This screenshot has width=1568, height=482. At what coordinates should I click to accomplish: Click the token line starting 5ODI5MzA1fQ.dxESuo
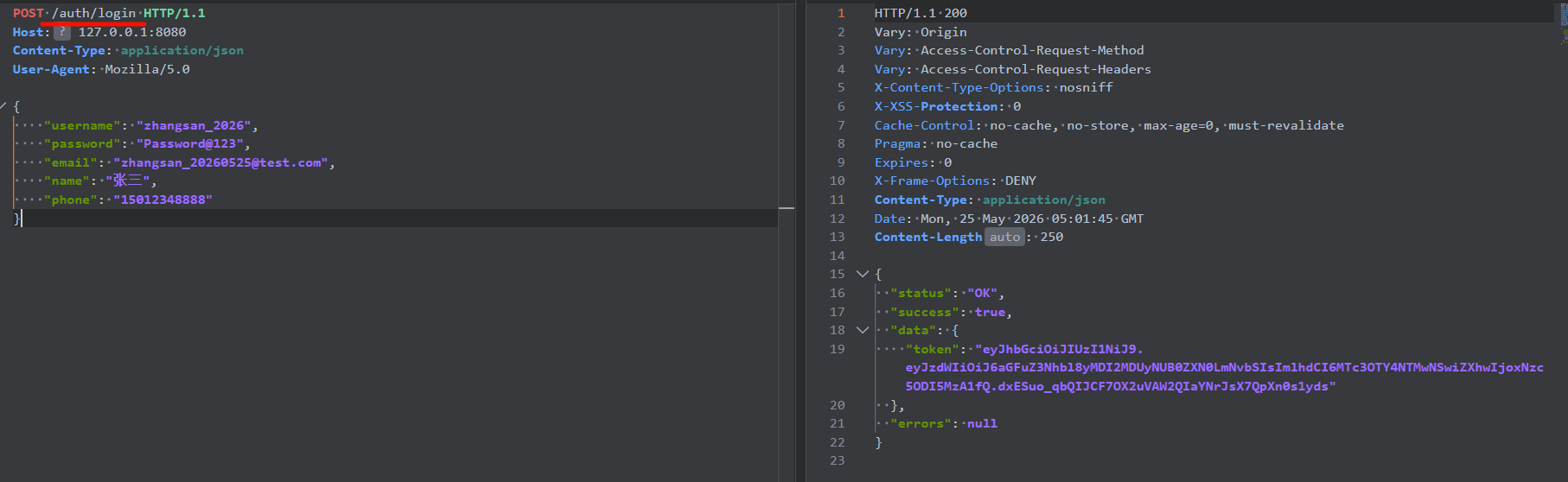coord(1120,386)
